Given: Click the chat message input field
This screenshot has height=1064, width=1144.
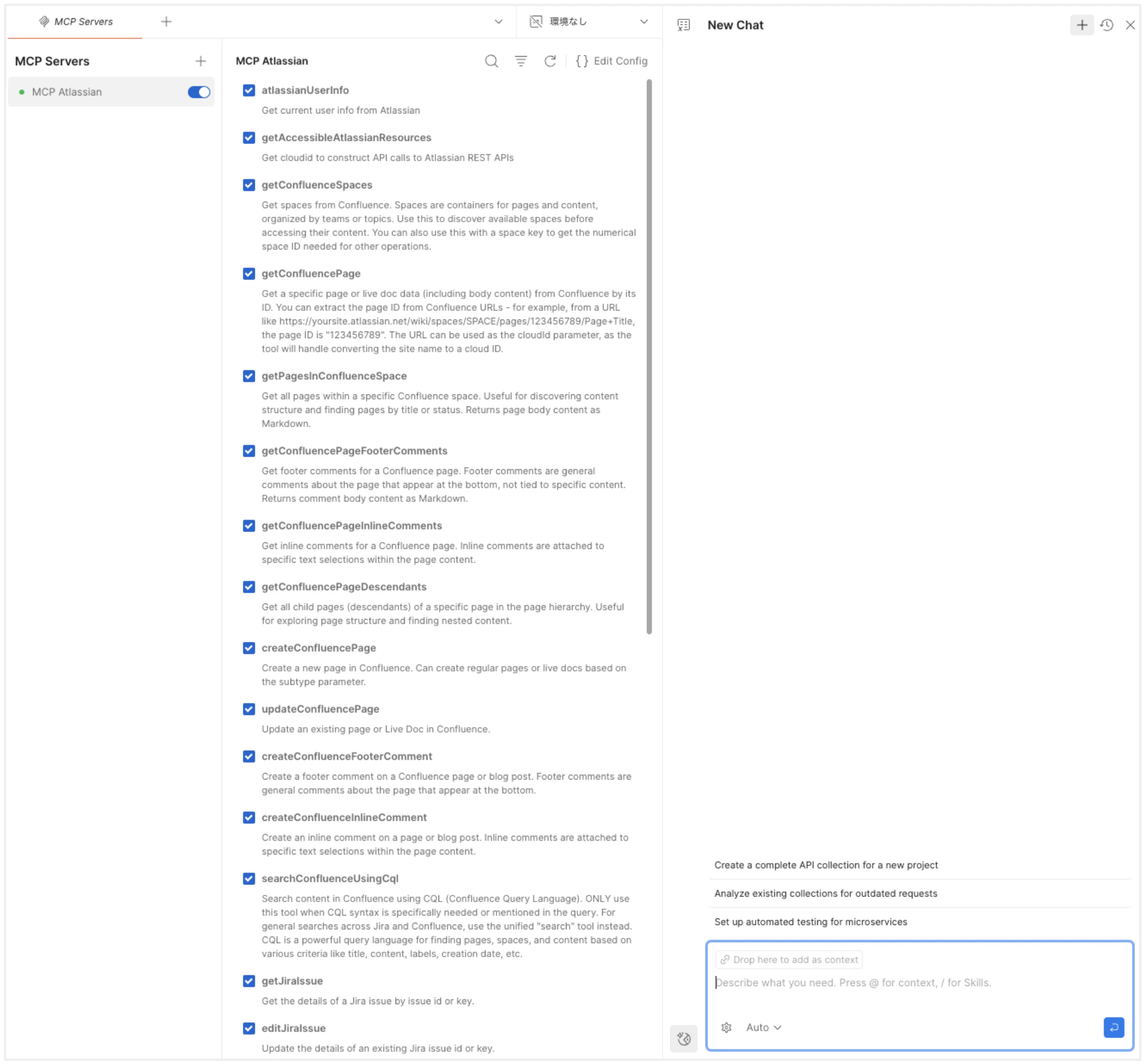Looking at the screenshot, I should point(876,982).
